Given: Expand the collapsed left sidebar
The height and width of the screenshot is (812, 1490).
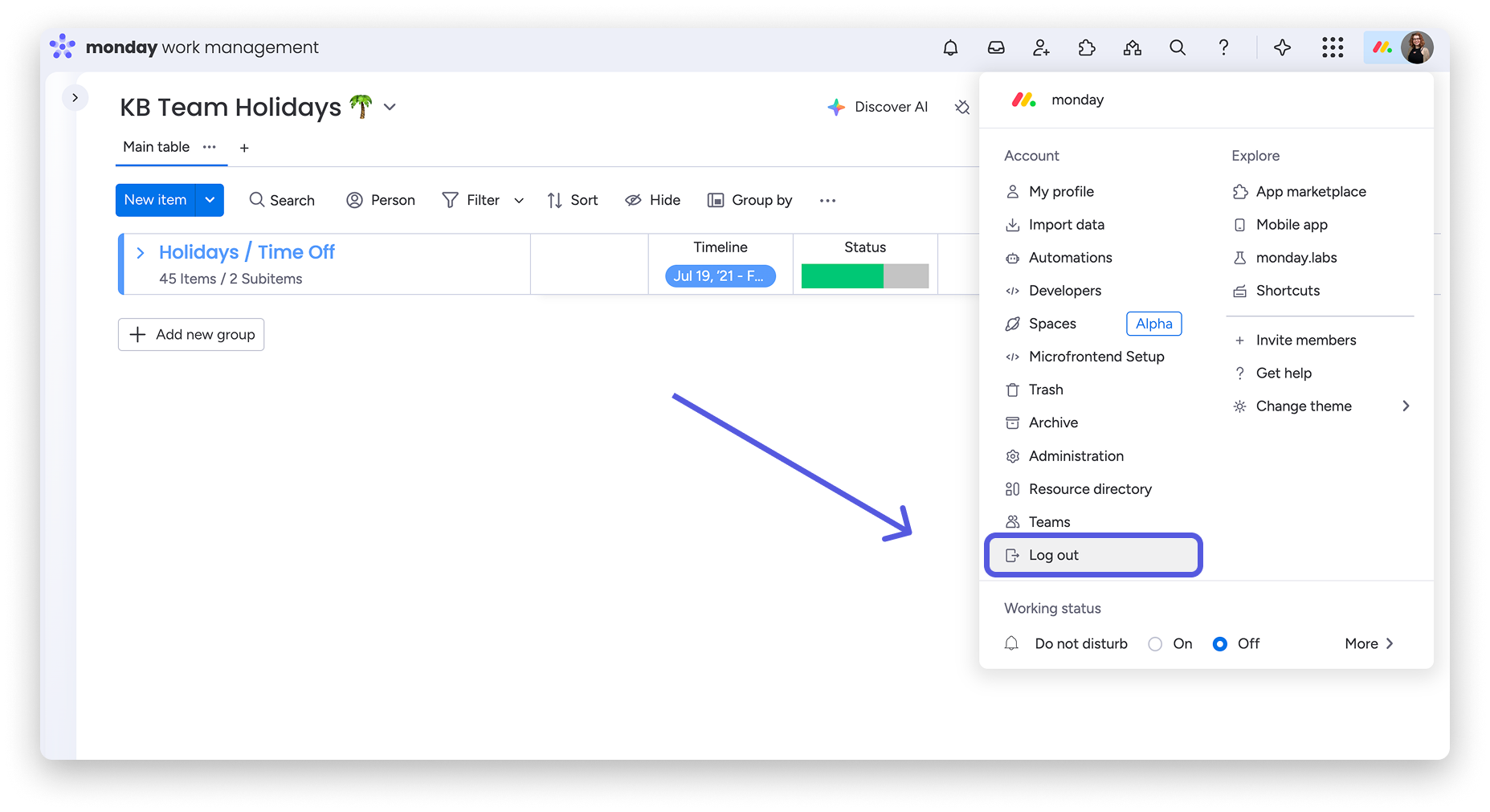Looking at the screenshot, I should 75,97.
